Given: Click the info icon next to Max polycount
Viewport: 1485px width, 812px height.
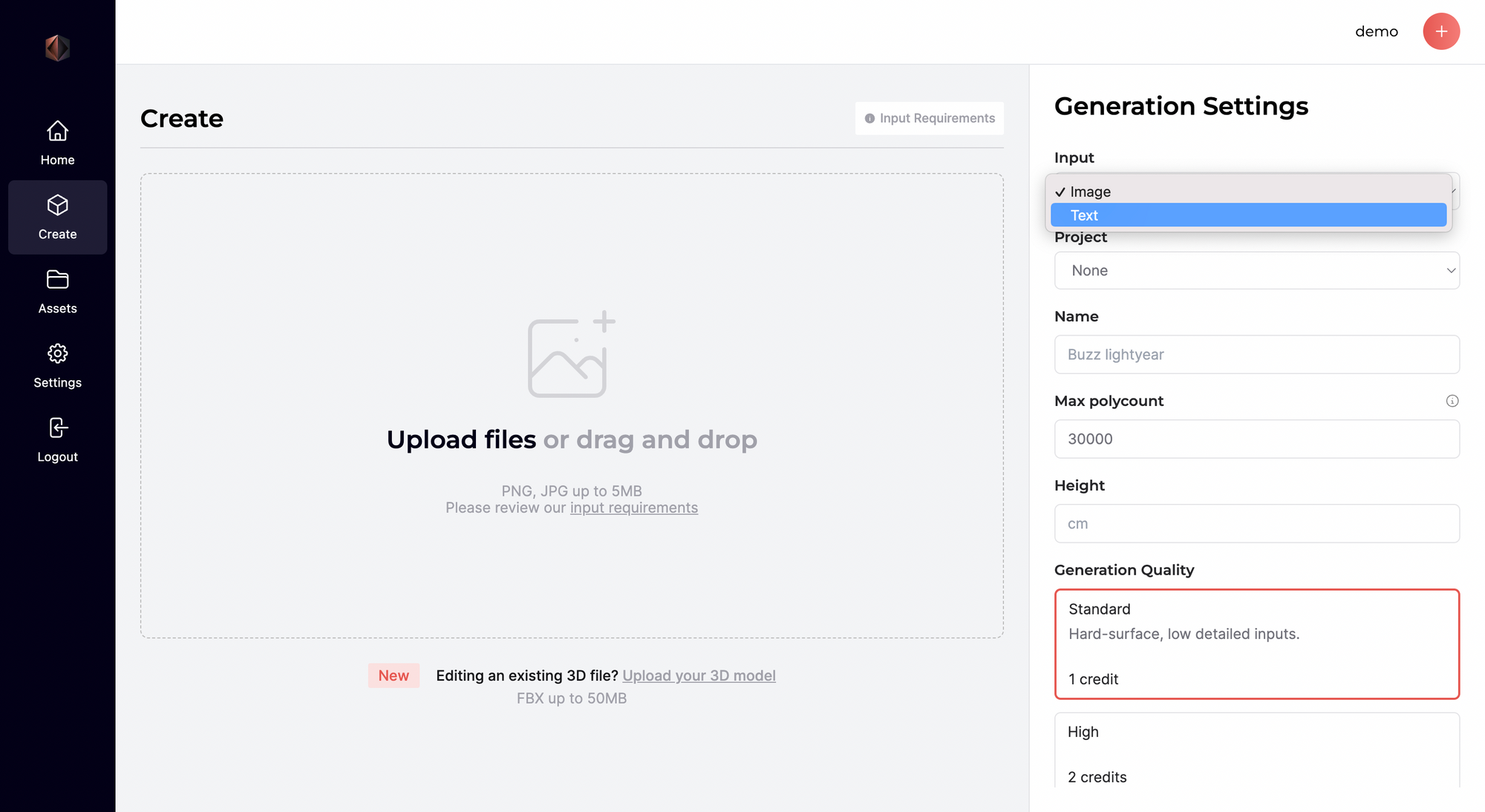Looking at the screenshot, I should coord(1453,401).
